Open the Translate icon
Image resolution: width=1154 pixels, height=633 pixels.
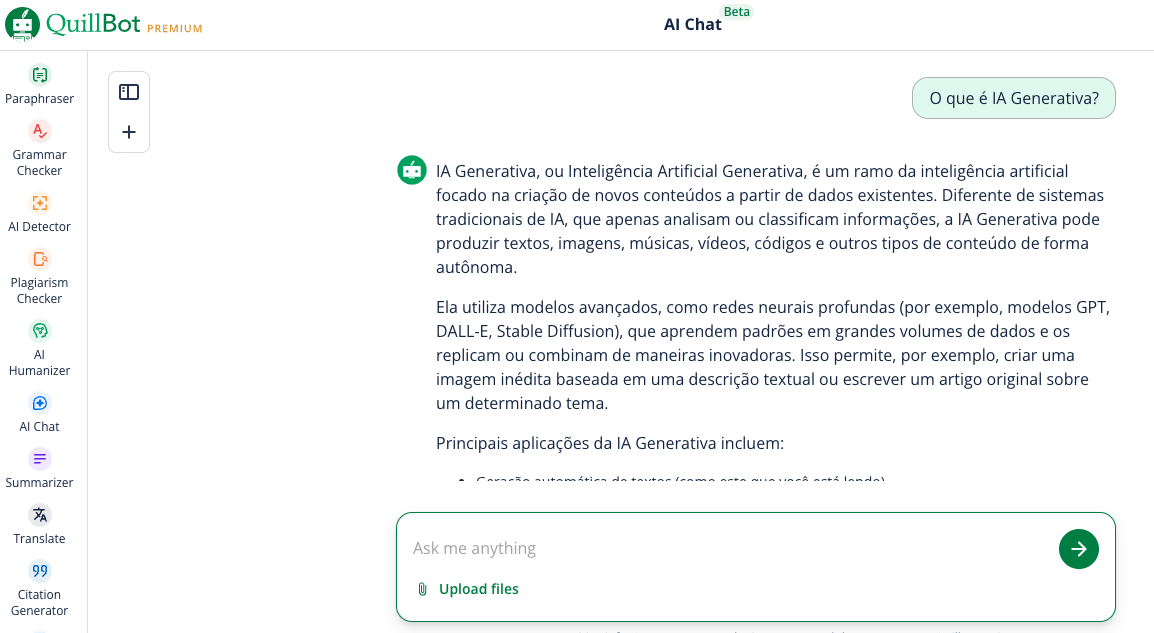click(x=40, y=515)
